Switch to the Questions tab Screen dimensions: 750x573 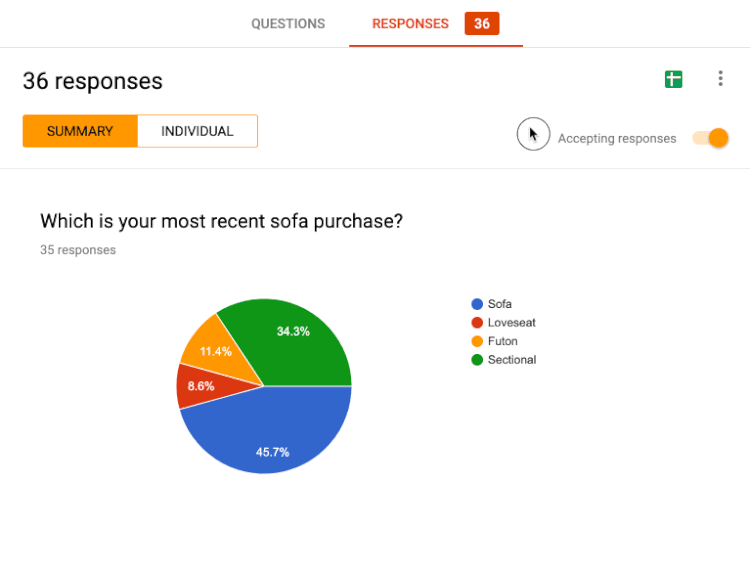(x=288, y=23)
